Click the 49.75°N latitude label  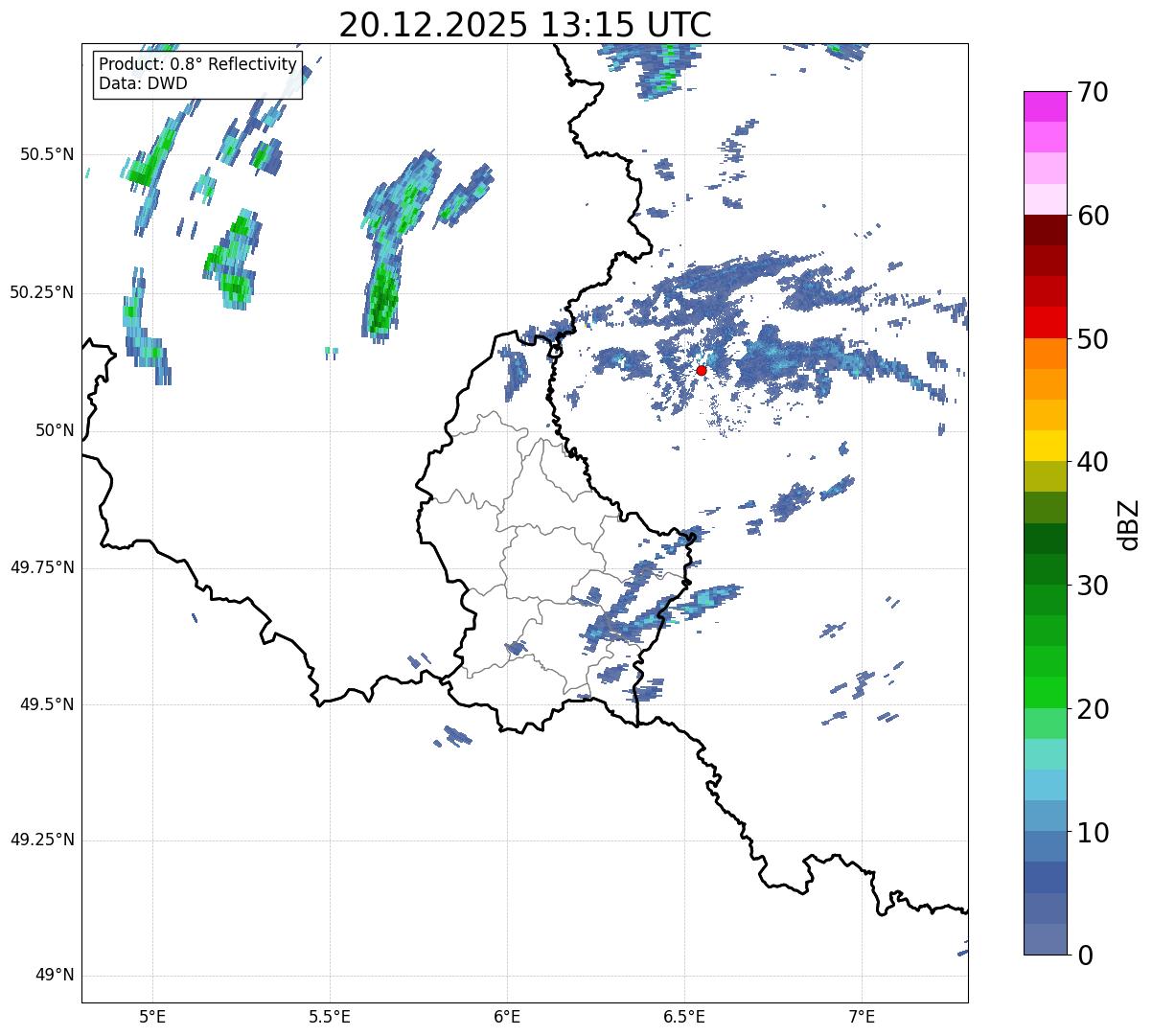coord(42,567)
